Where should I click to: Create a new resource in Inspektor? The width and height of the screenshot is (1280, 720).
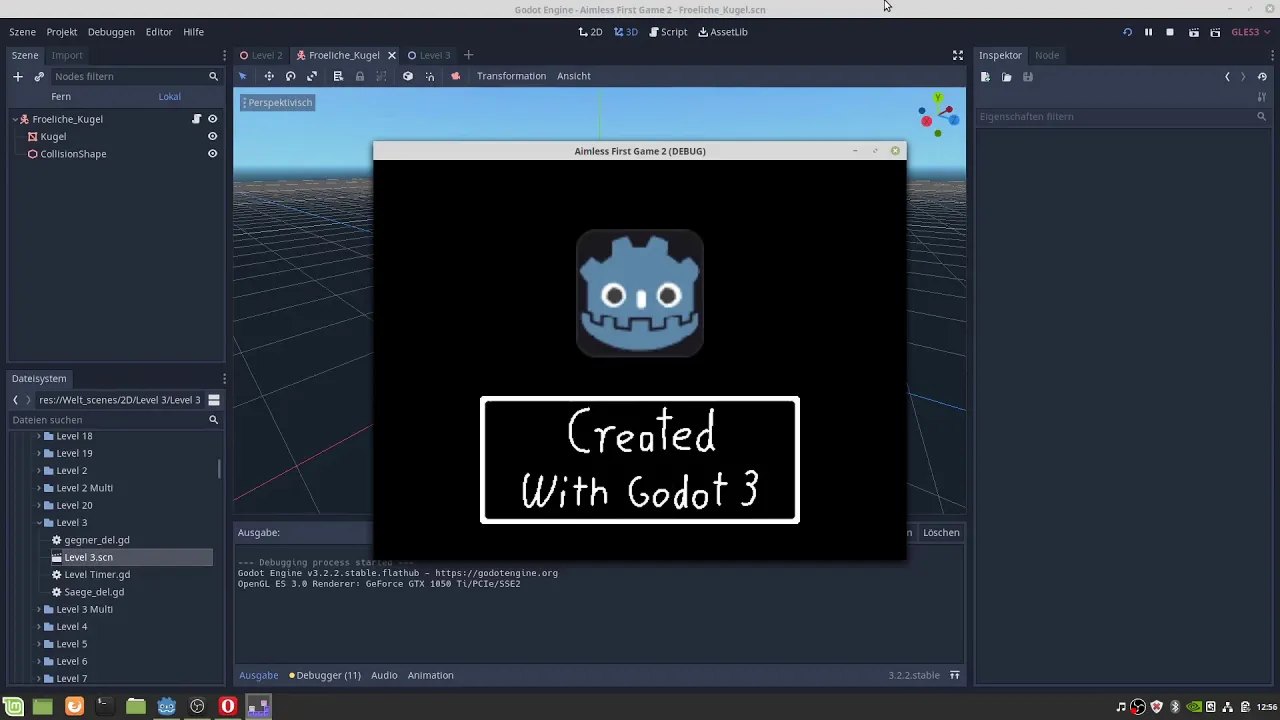(985, 77)
